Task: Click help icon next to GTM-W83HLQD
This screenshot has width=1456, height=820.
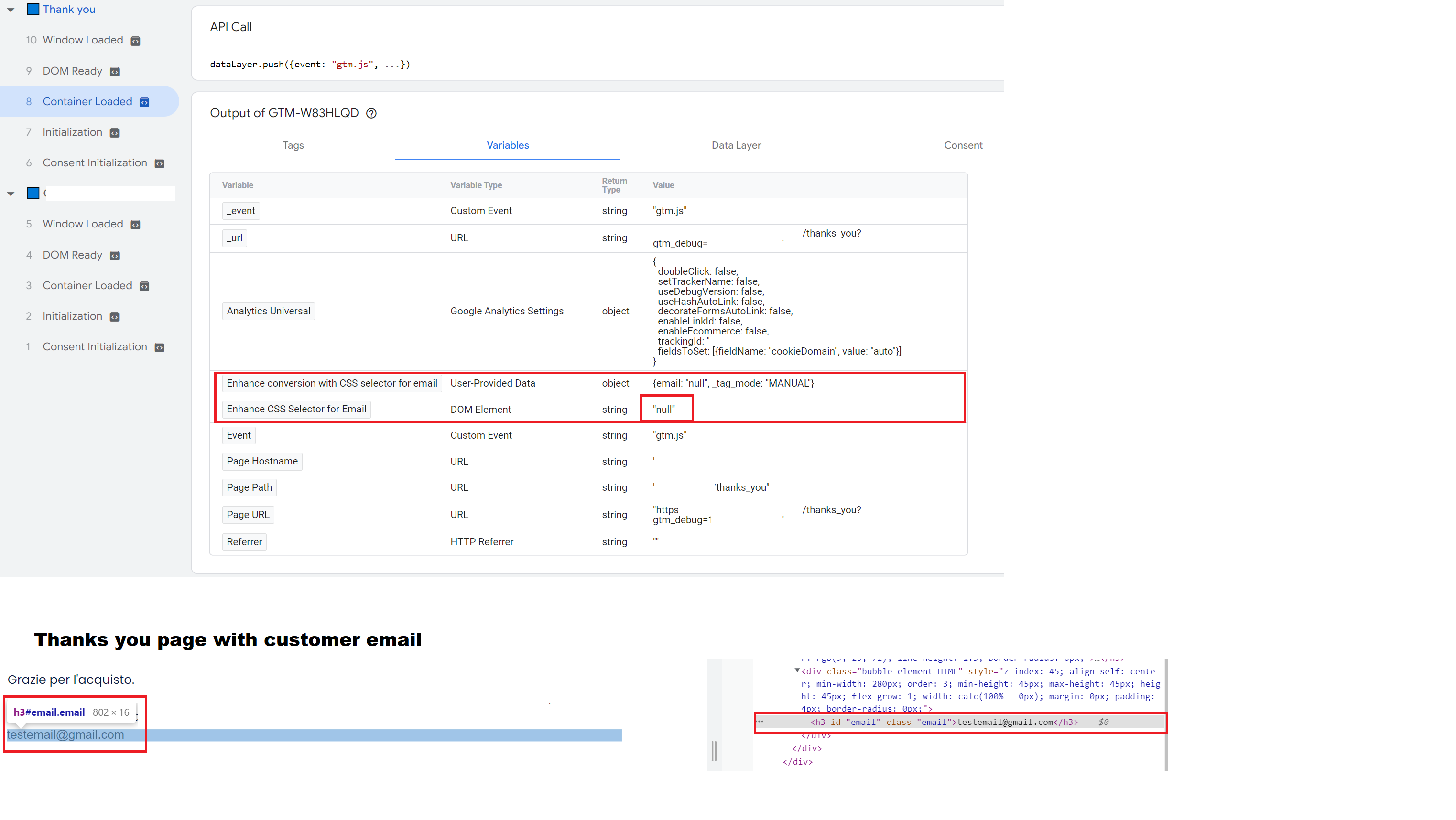Action: coord(371,113)
